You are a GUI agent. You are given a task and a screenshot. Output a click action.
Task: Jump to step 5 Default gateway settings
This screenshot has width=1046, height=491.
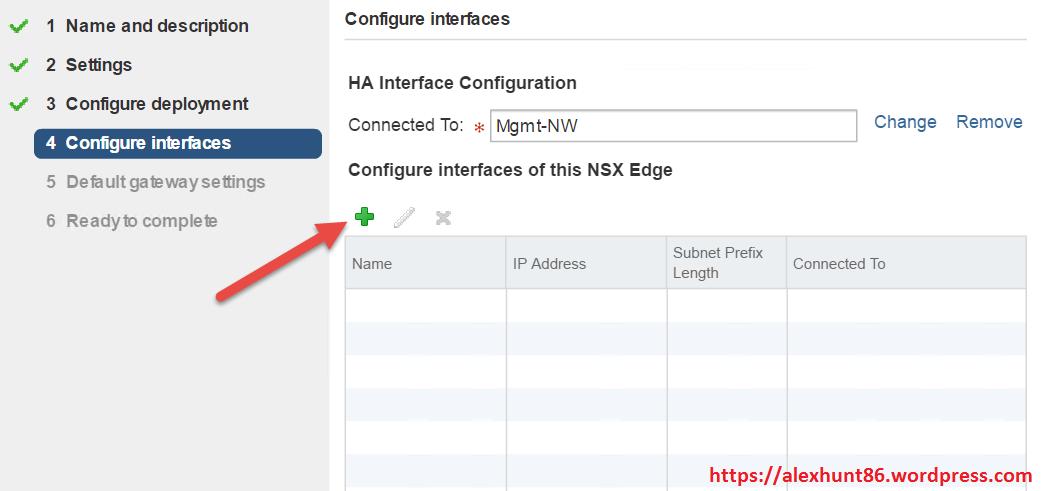click(165, 182)
